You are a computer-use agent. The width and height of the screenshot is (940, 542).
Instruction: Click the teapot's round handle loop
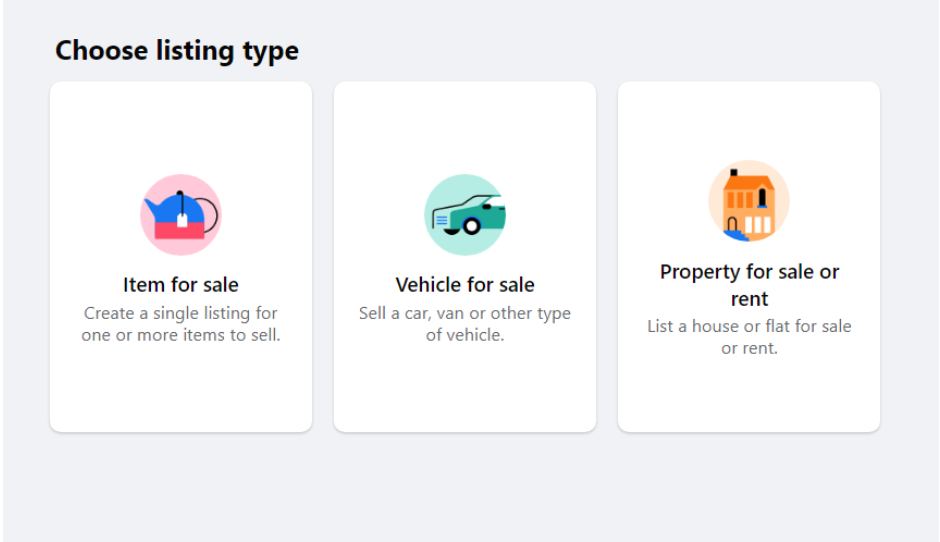click(x=207, y=215)
